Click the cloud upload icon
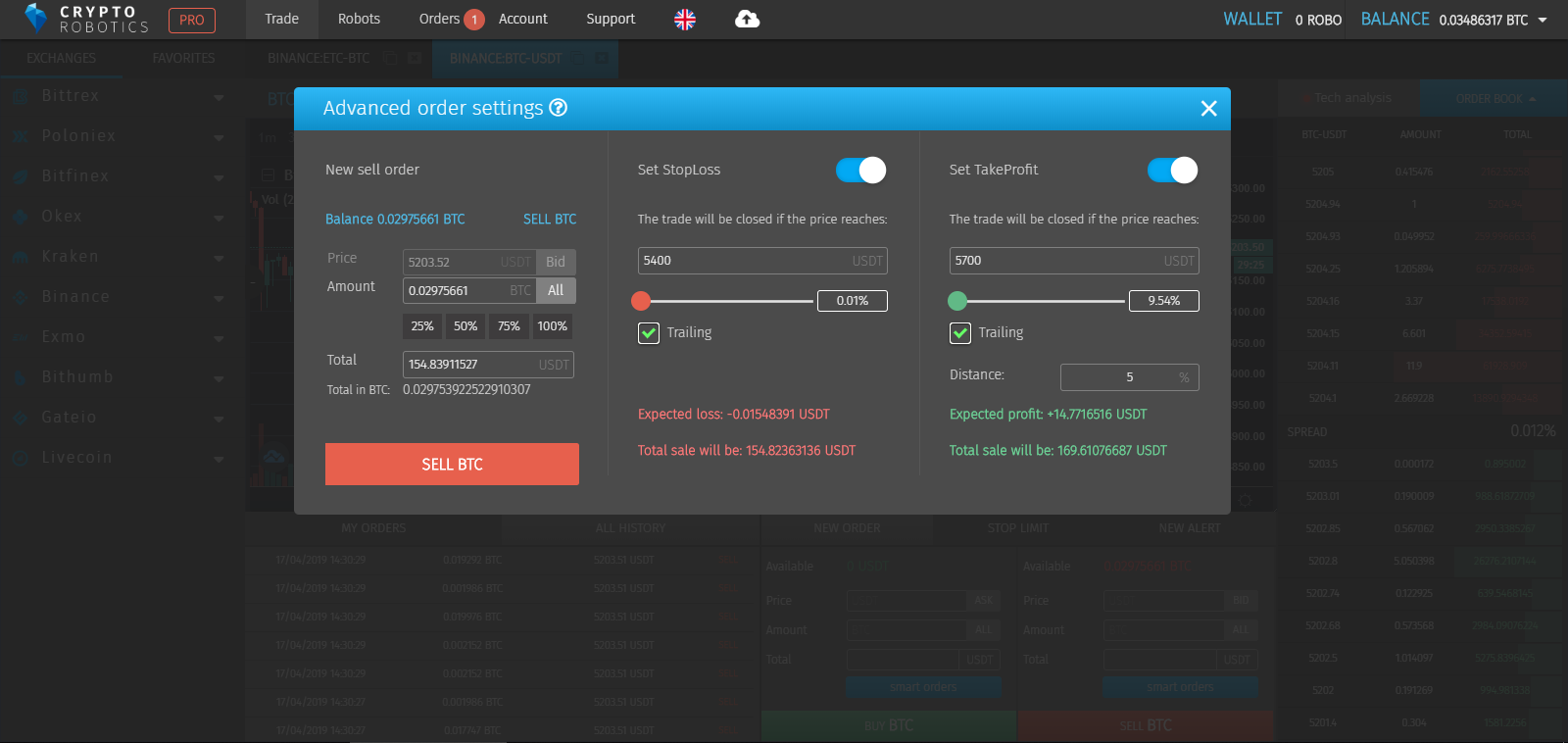 coord(747,19)
